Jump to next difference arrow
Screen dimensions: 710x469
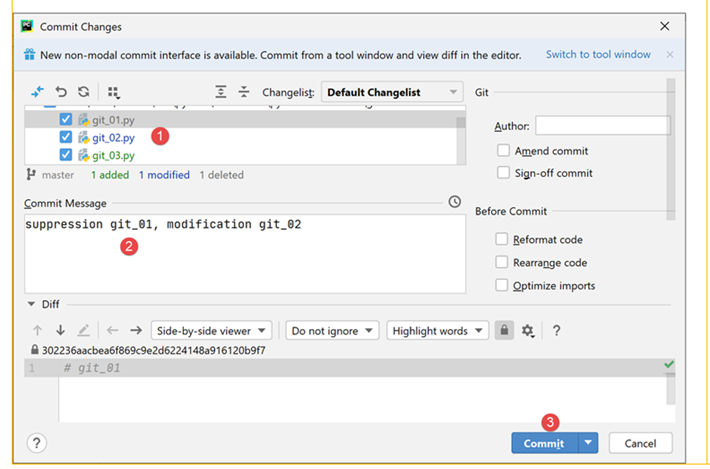click(60, 331)
